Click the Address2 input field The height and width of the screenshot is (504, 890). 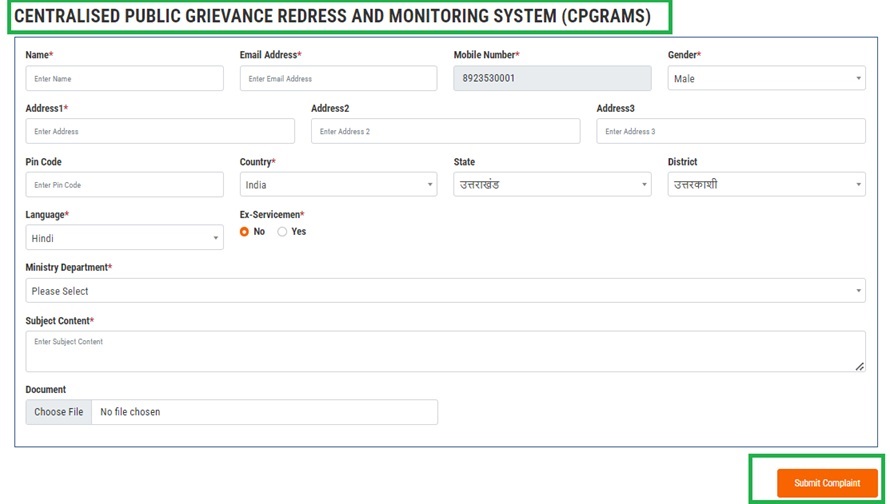point(445,132)
